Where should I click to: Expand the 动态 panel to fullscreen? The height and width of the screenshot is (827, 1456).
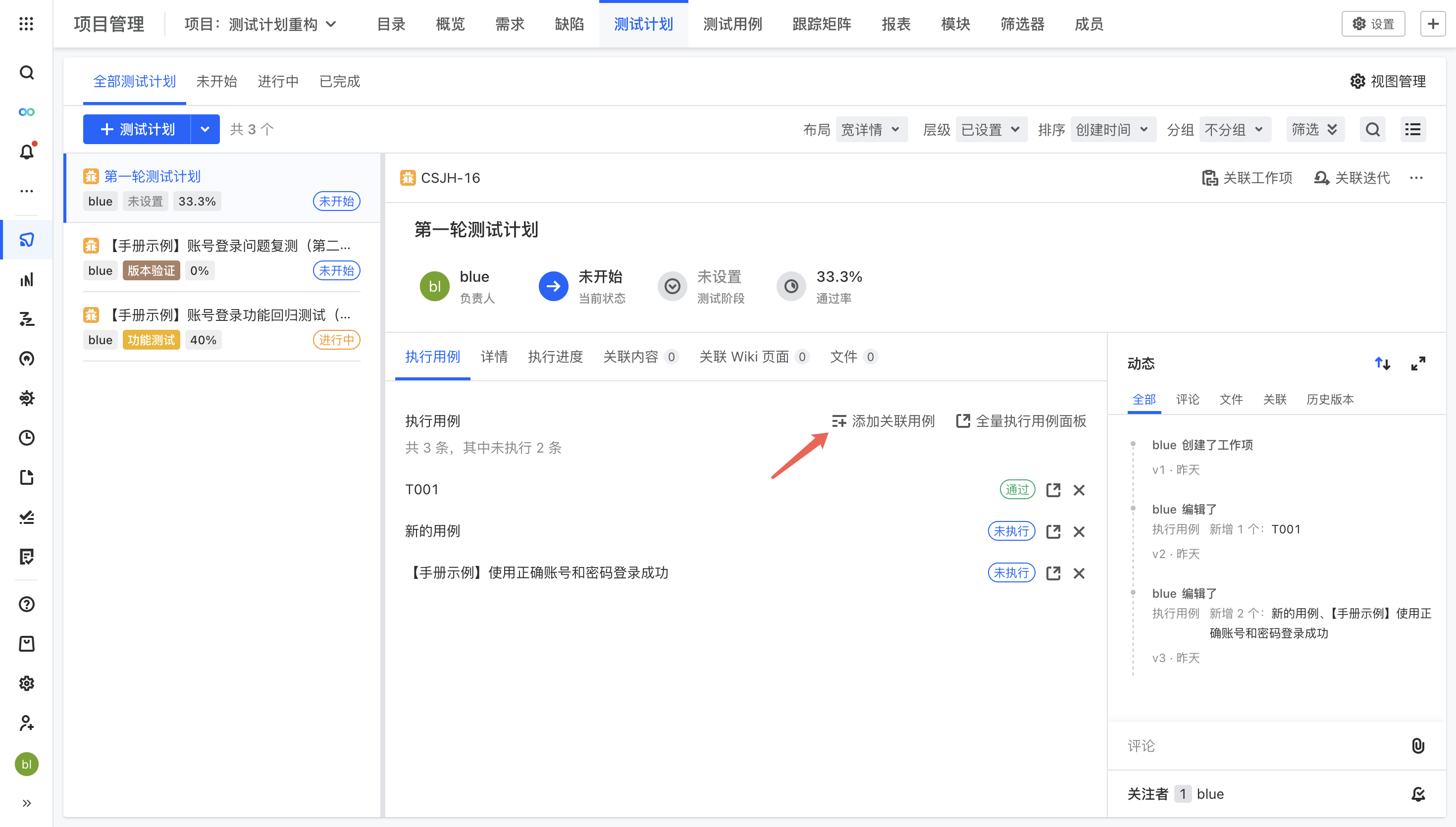[x=1418, y=363]
